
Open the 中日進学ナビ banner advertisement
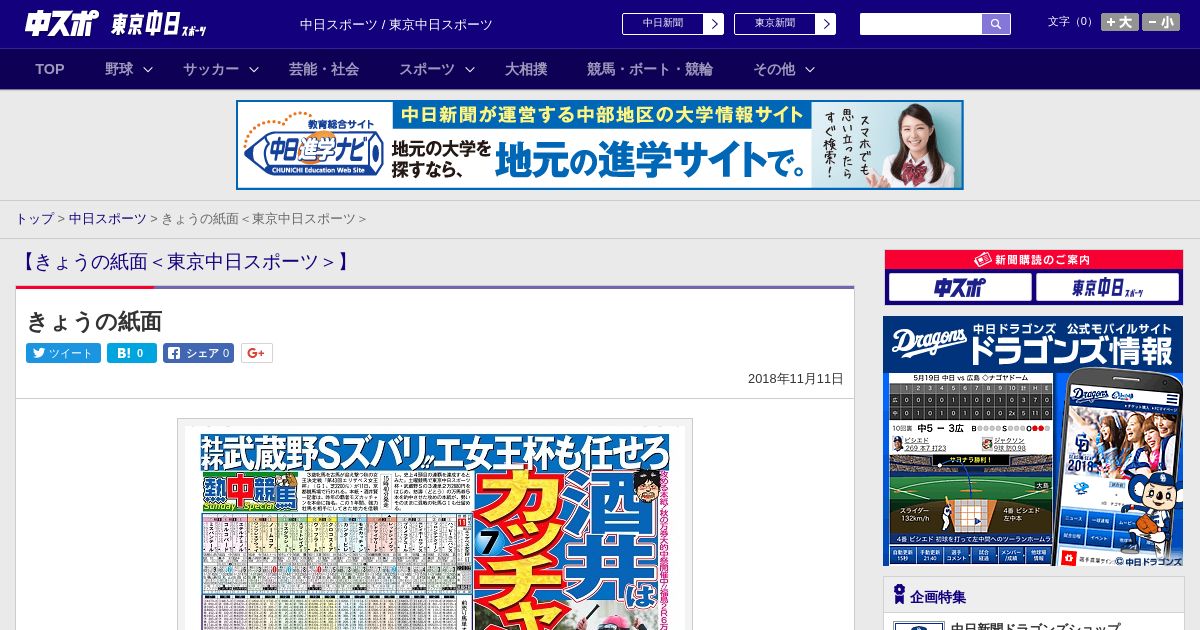pos(600,145)
